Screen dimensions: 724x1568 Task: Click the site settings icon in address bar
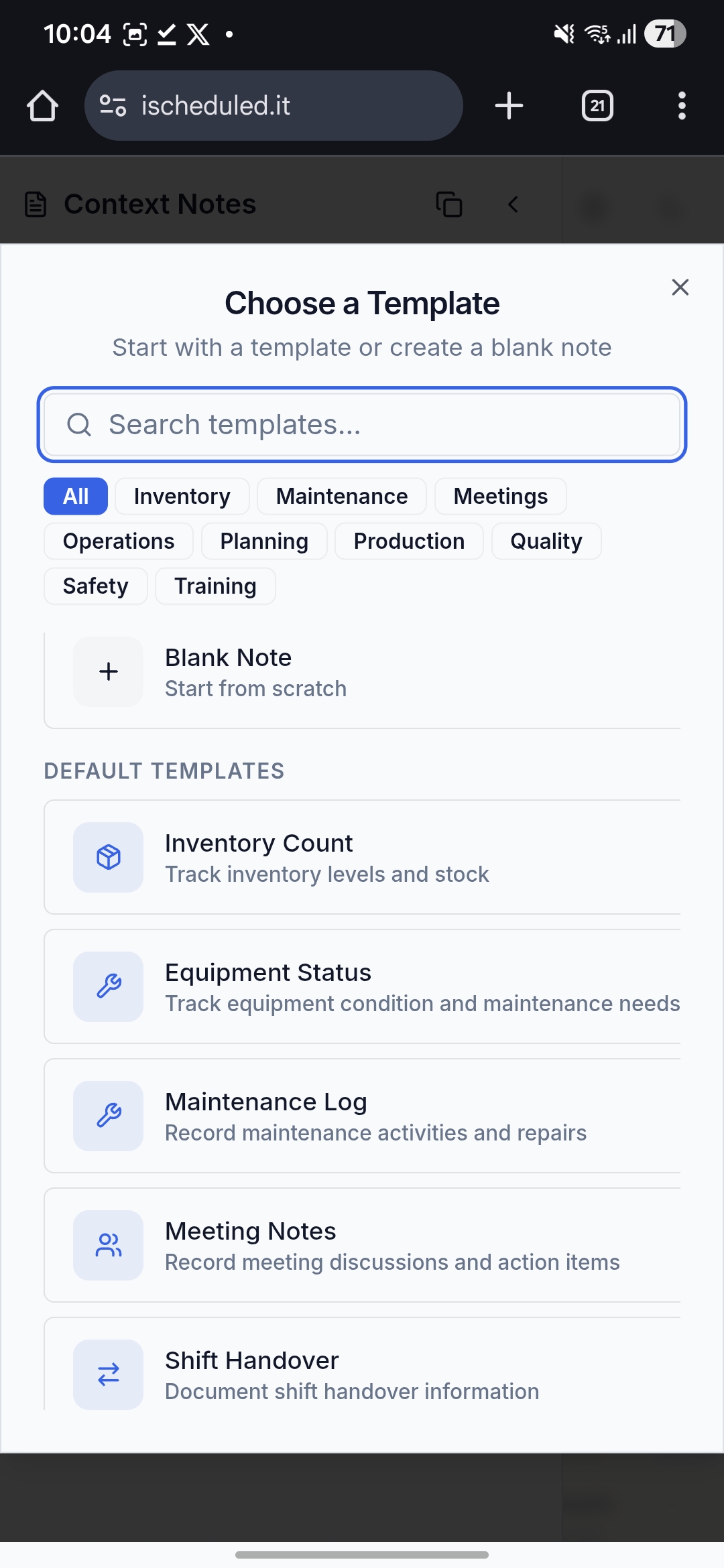(113, 106)
